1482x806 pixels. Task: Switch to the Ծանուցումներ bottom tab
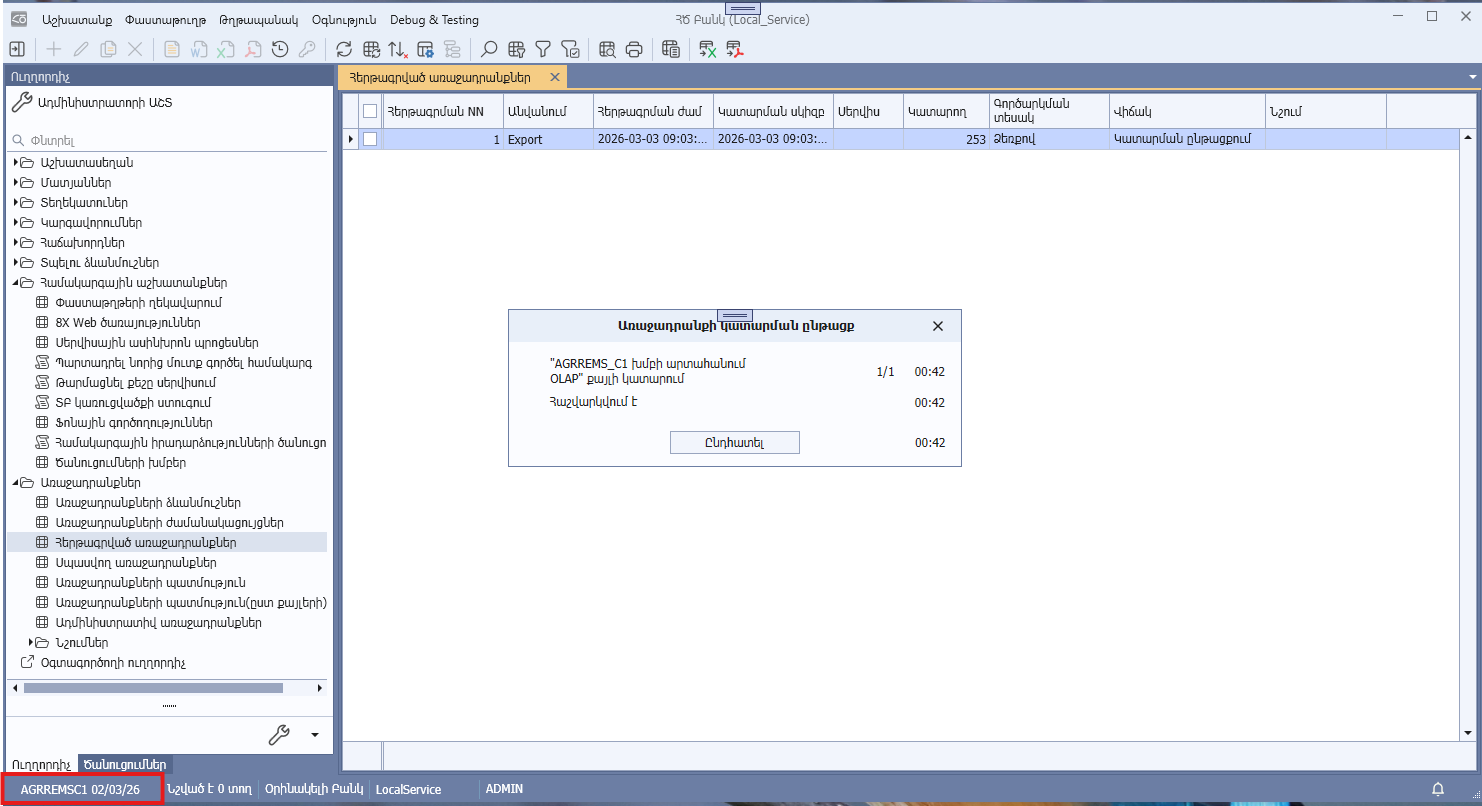[x=125, y=765]
